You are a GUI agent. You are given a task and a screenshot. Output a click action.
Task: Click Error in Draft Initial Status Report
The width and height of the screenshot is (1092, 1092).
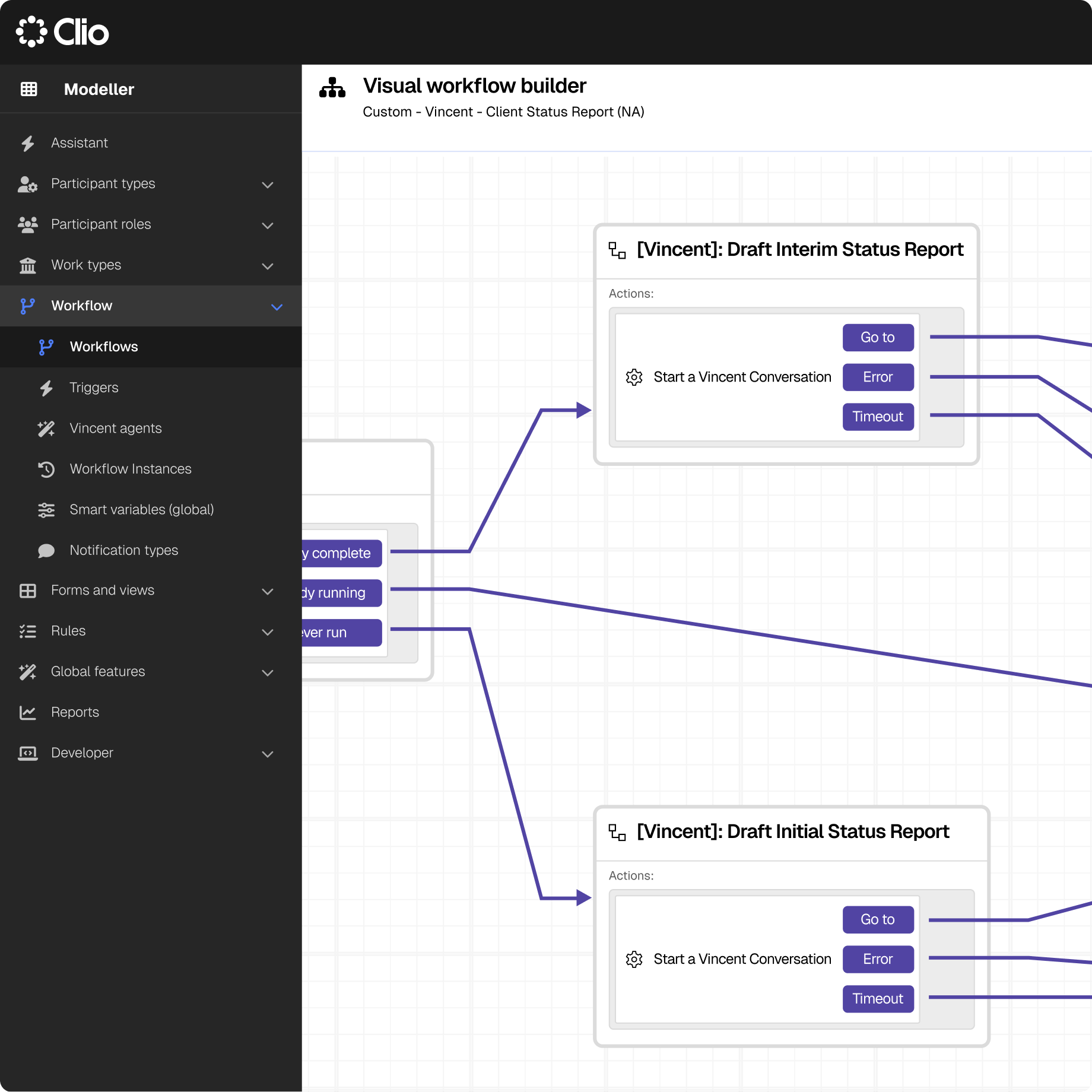coord(878,959)
